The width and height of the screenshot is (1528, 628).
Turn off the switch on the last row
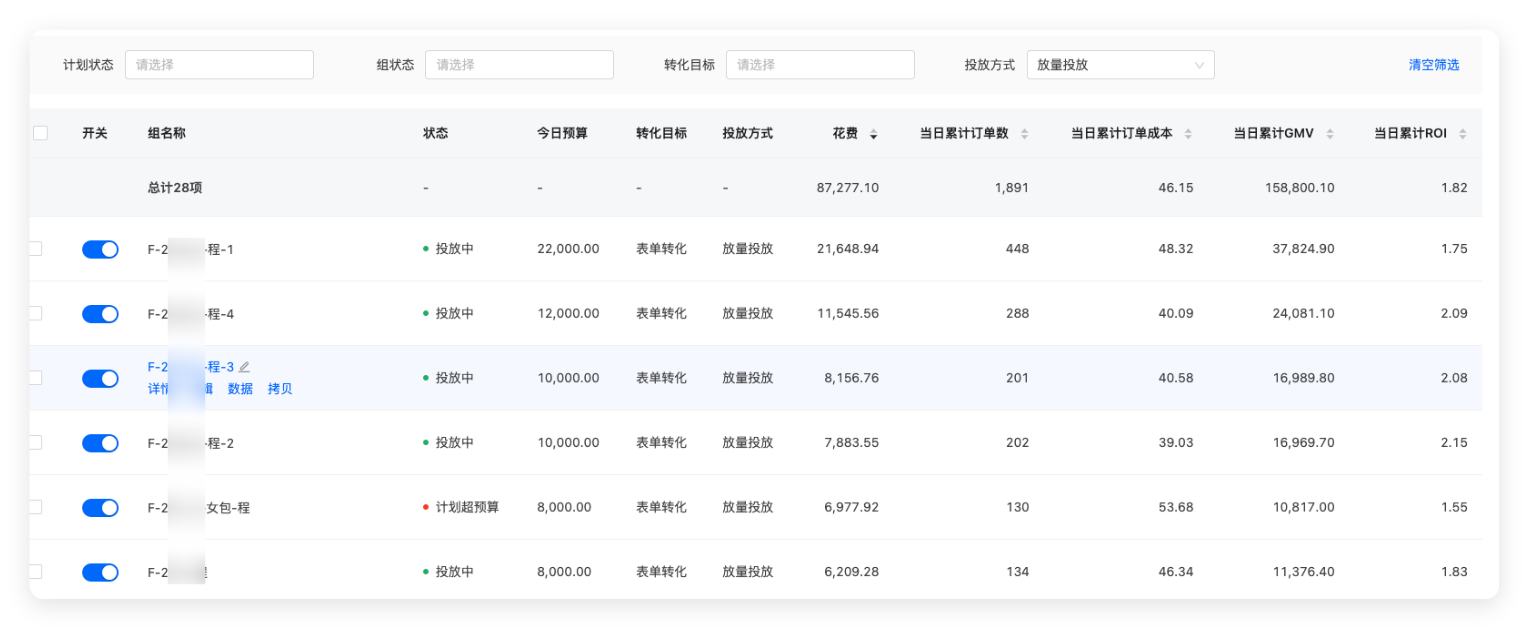[x=100, y=571]
